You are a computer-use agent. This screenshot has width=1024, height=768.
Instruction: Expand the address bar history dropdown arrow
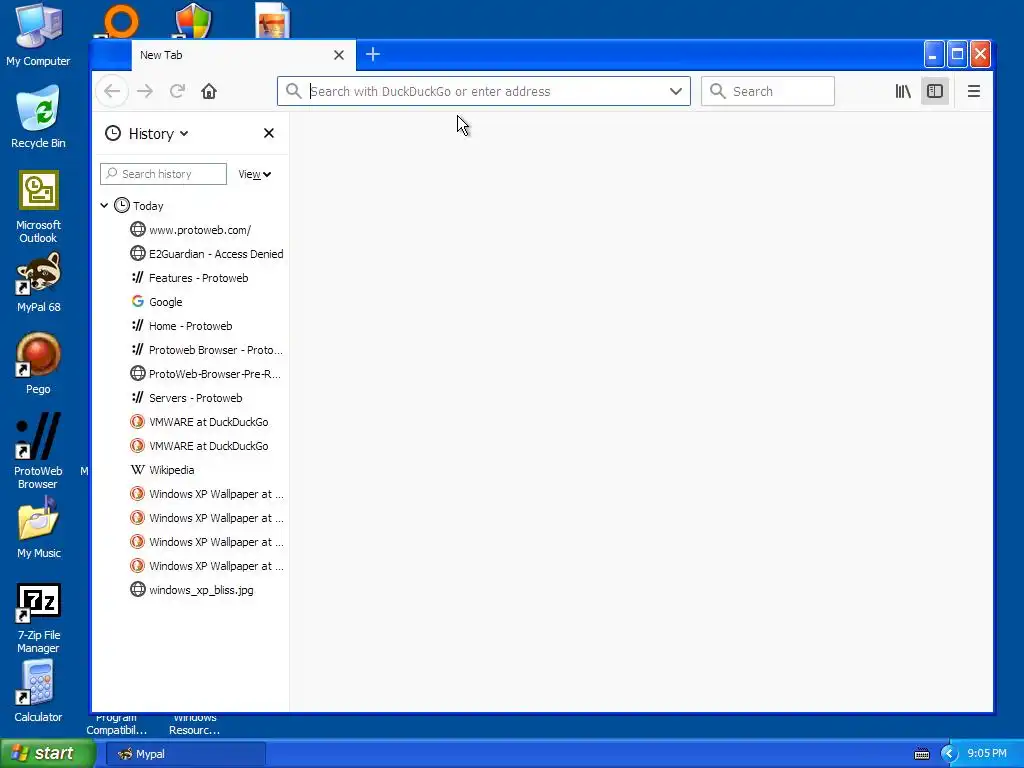pos(676,91)
